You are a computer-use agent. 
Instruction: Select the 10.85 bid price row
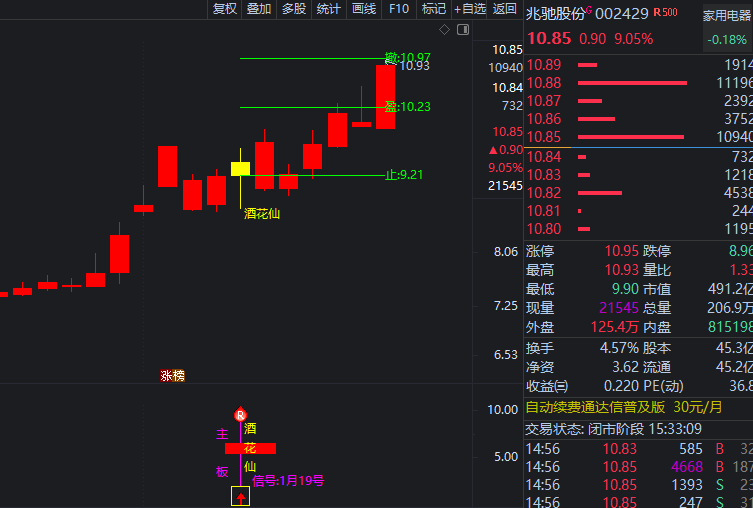(638, 136)
